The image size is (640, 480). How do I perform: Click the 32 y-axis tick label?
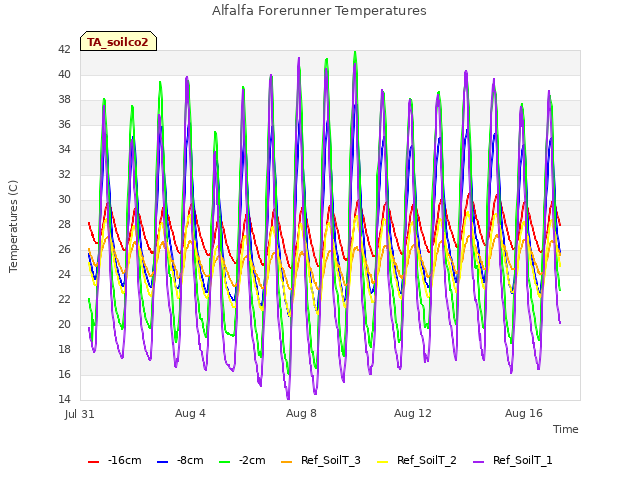64,175
